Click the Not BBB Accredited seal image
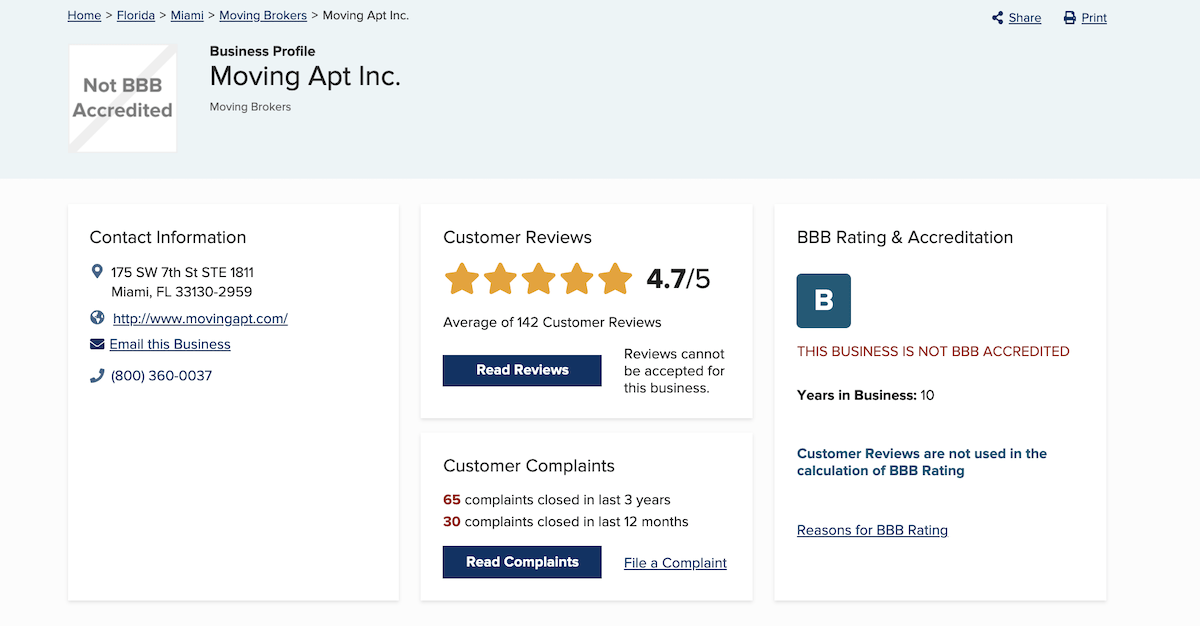Screen dimensions: 1200x626 click(x=122, y=98)
